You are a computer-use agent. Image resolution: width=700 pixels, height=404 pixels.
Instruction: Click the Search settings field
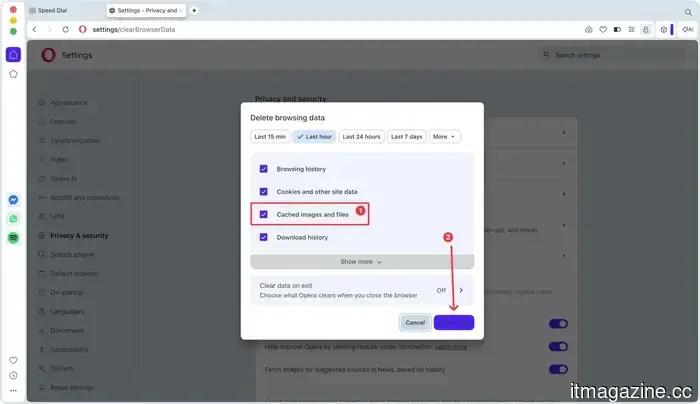(x=612, y=55)
